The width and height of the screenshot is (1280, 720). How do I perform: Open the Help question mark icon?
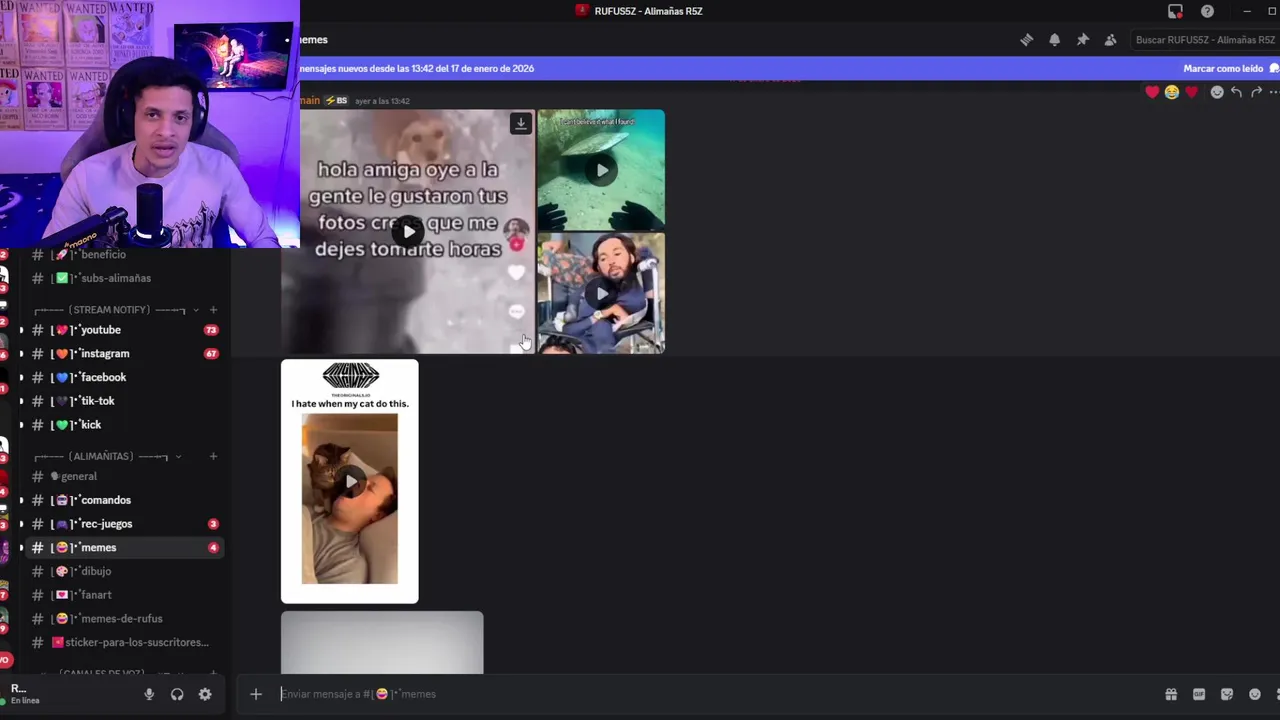point(1207,11)
